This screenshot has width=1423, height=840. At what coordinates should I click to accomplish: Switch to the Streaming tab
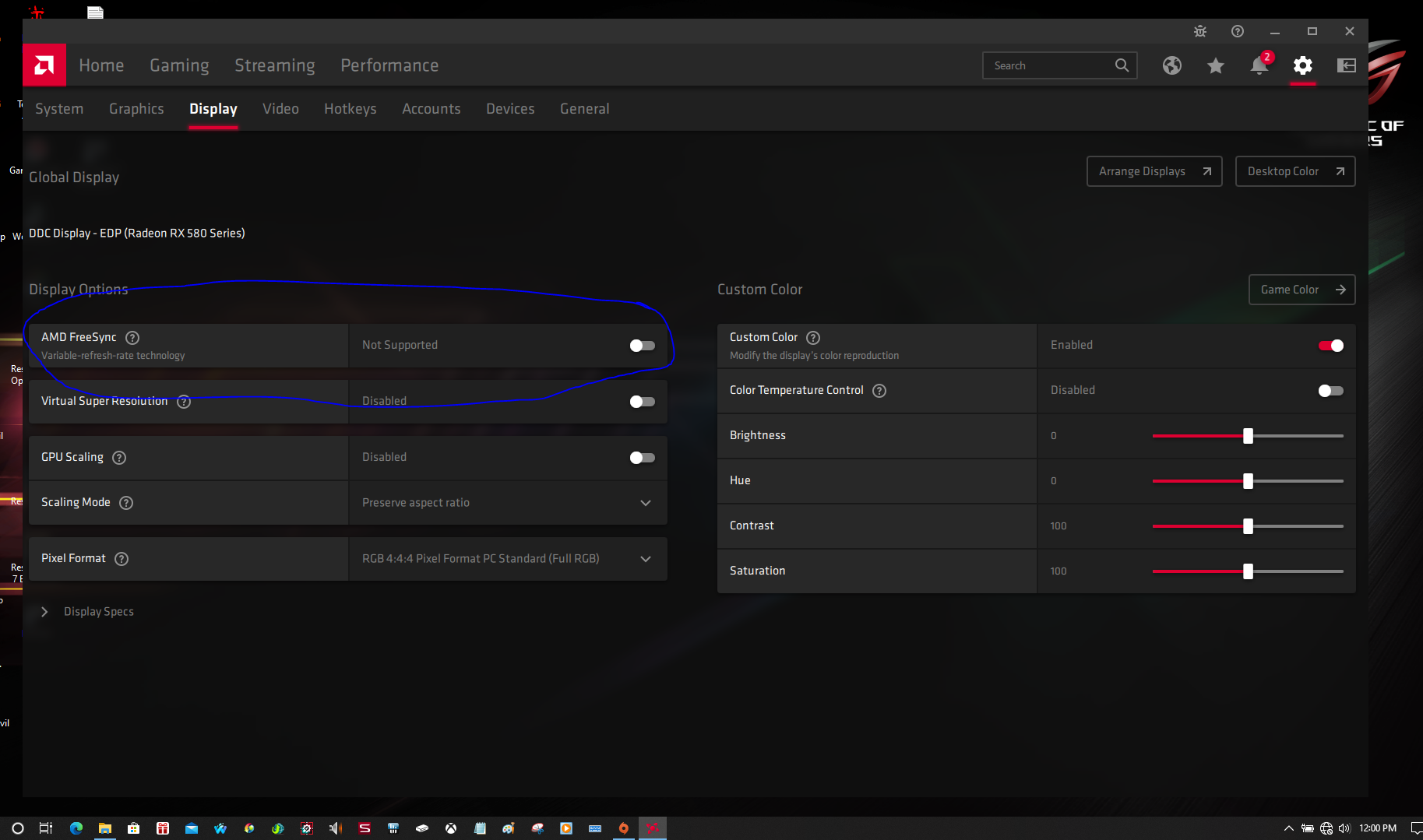(x=275, y=65)
